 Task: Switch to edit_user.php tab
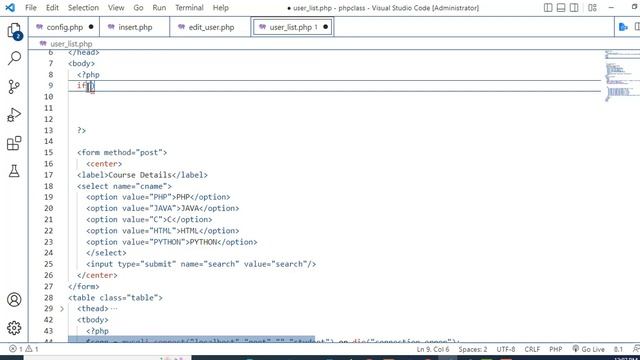211,27
